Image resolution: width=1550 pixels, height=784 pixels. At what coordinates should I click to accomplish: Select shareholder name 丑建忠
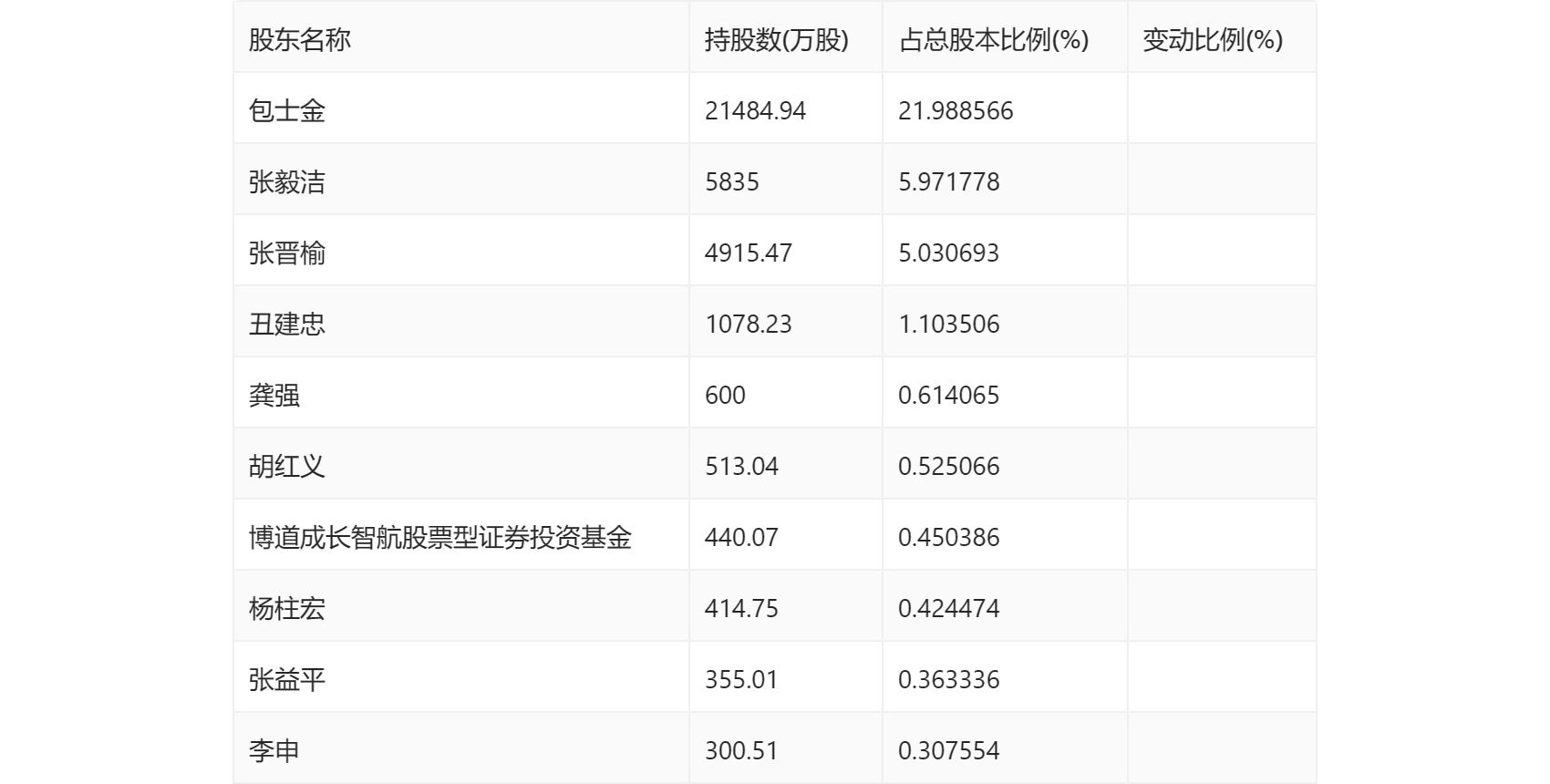(287, 324)
